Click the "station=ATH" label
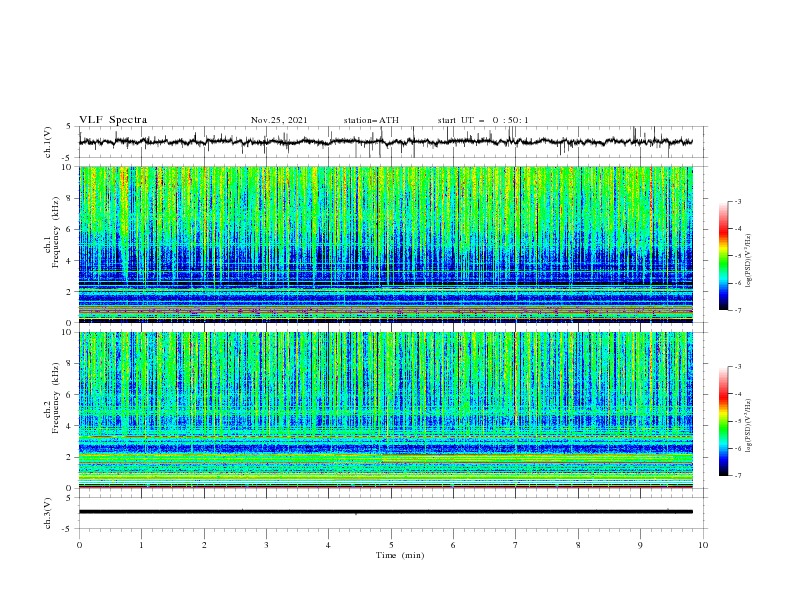The image size is (792, 612). 371,120
